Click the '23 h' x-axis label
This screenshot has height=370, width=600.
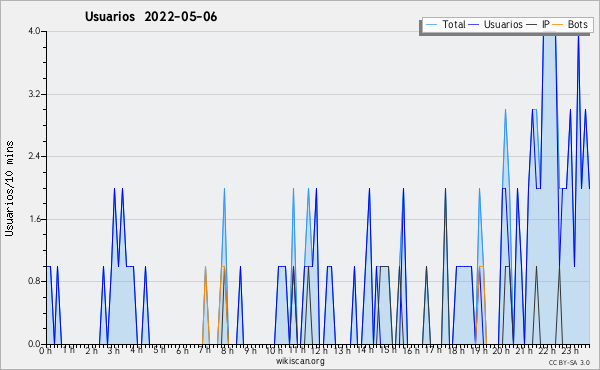coord(569,351)
